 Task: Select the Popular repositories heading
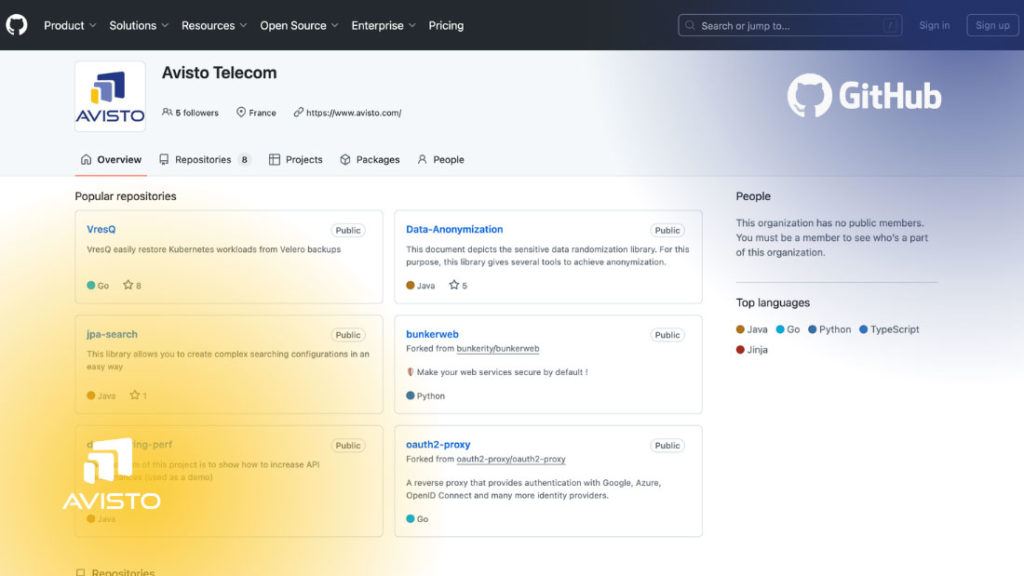pyautogui.click(x=125, y=196)
